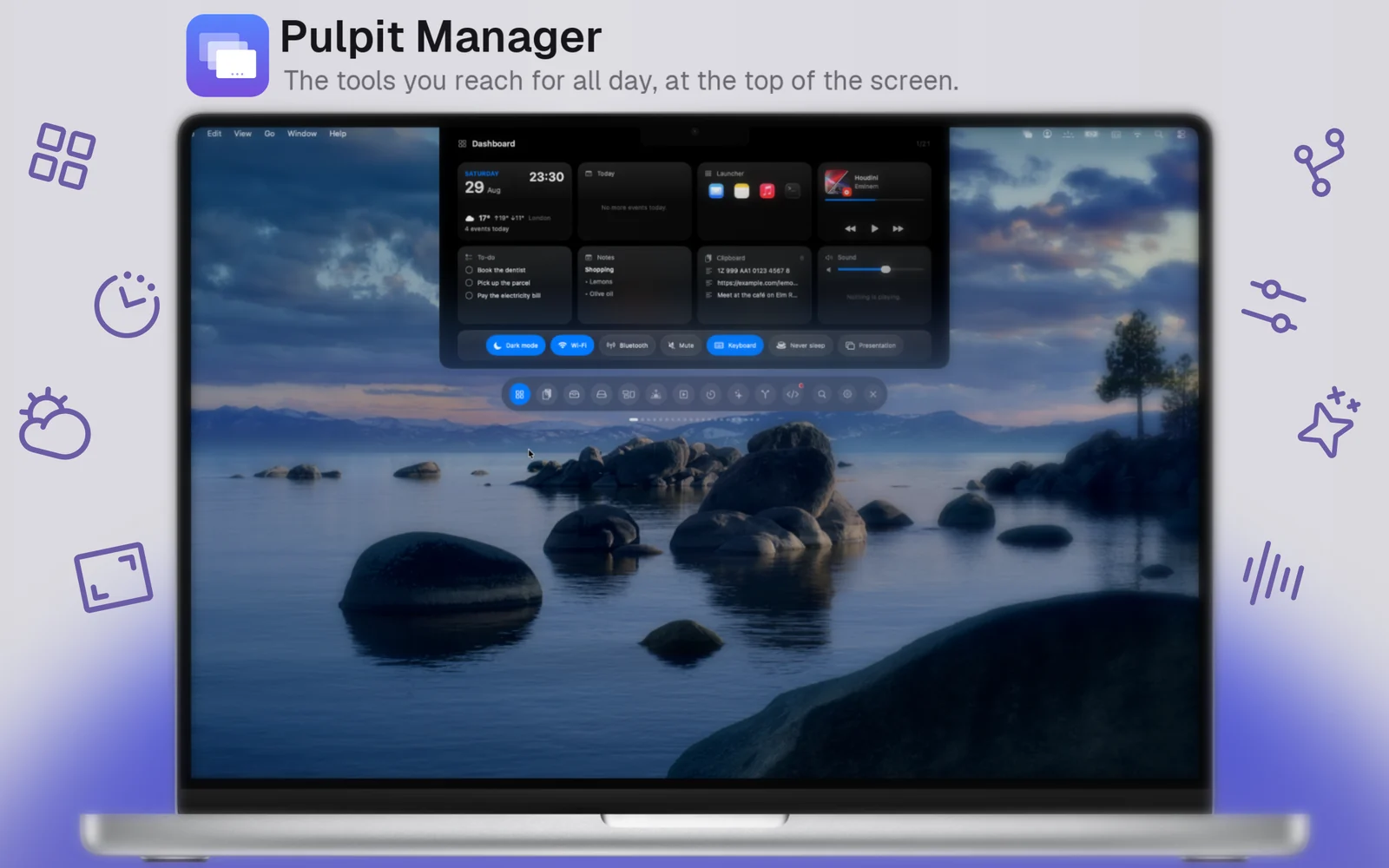Open the branch fork icon in the pill toolbar

(765, 394)
